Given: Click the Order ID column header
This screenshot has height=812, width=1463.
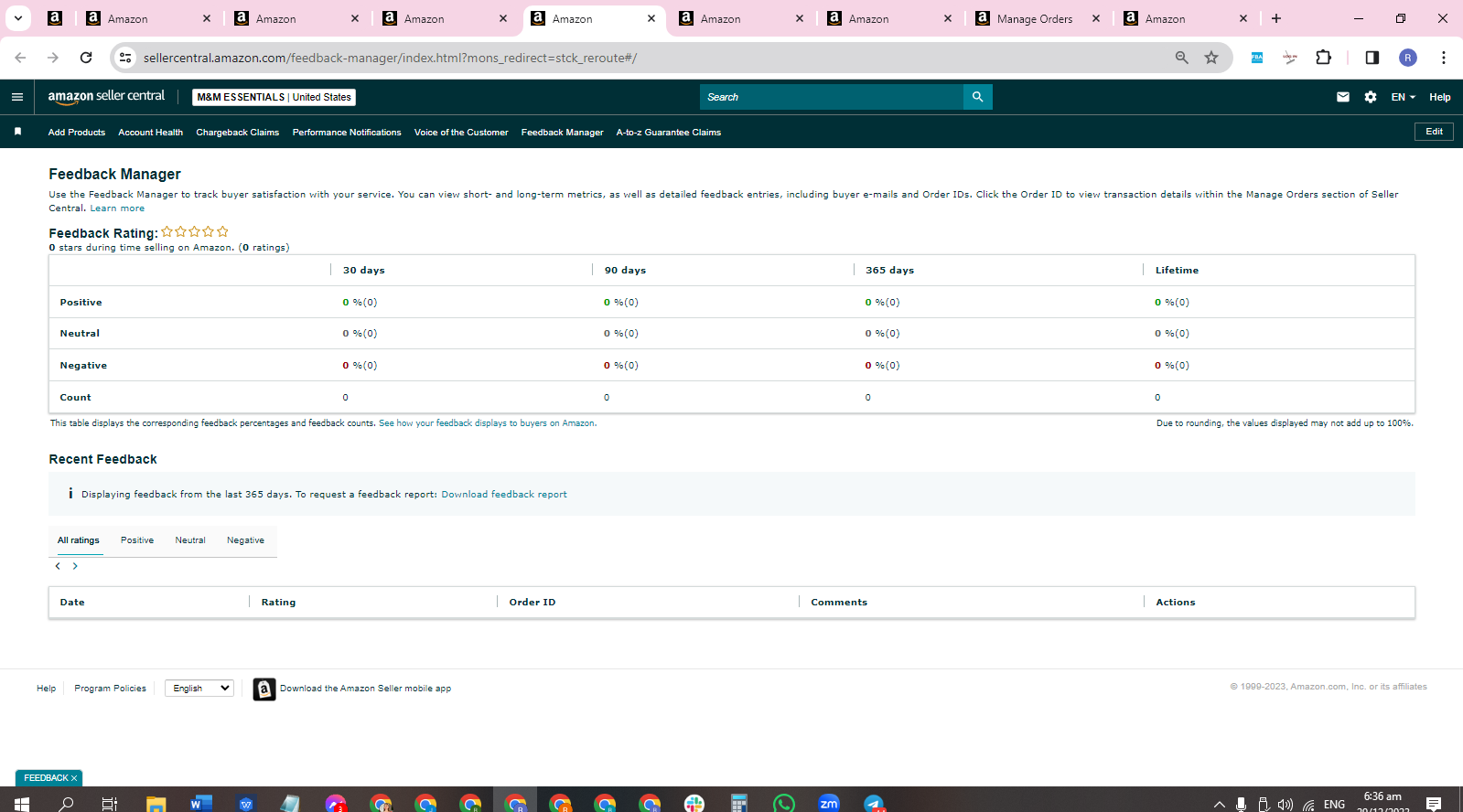Looking at the screenshot, I should click(532, 603).
